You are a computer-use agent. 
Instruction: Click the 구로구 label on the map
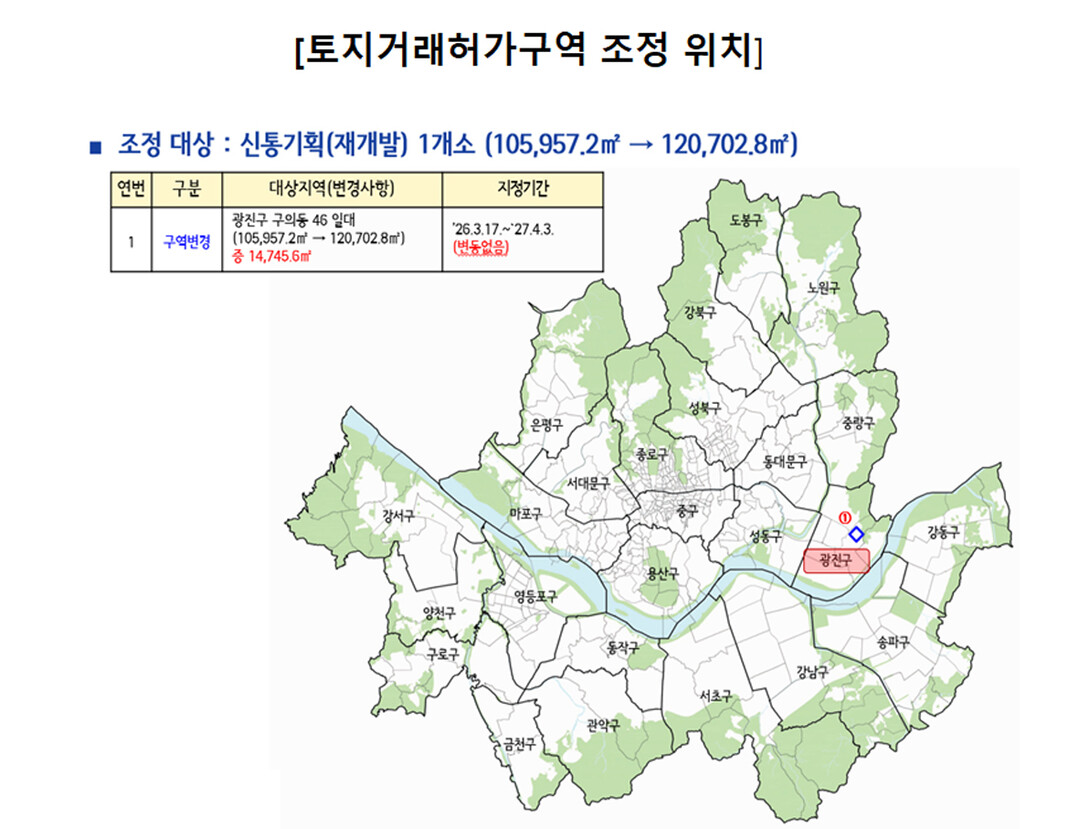point(442,654)
